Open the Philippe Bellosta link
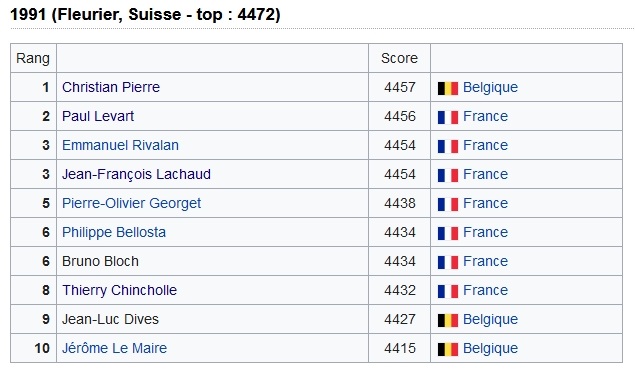The width and height of the screenshot is (635, 372). point(114,232)
